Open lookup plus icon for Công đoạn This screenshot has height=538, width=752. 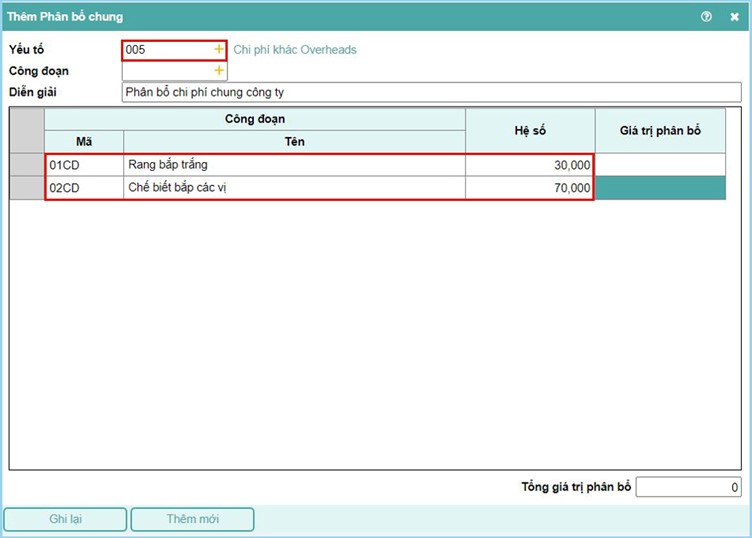pos(219,71)
